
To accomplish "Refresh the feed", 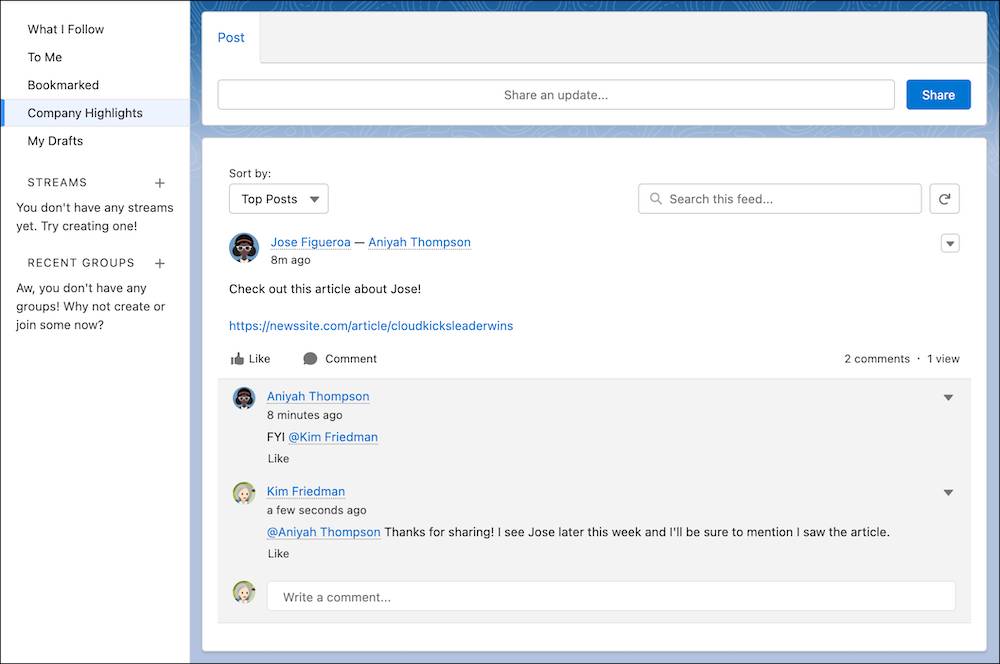I will [944, 198].
